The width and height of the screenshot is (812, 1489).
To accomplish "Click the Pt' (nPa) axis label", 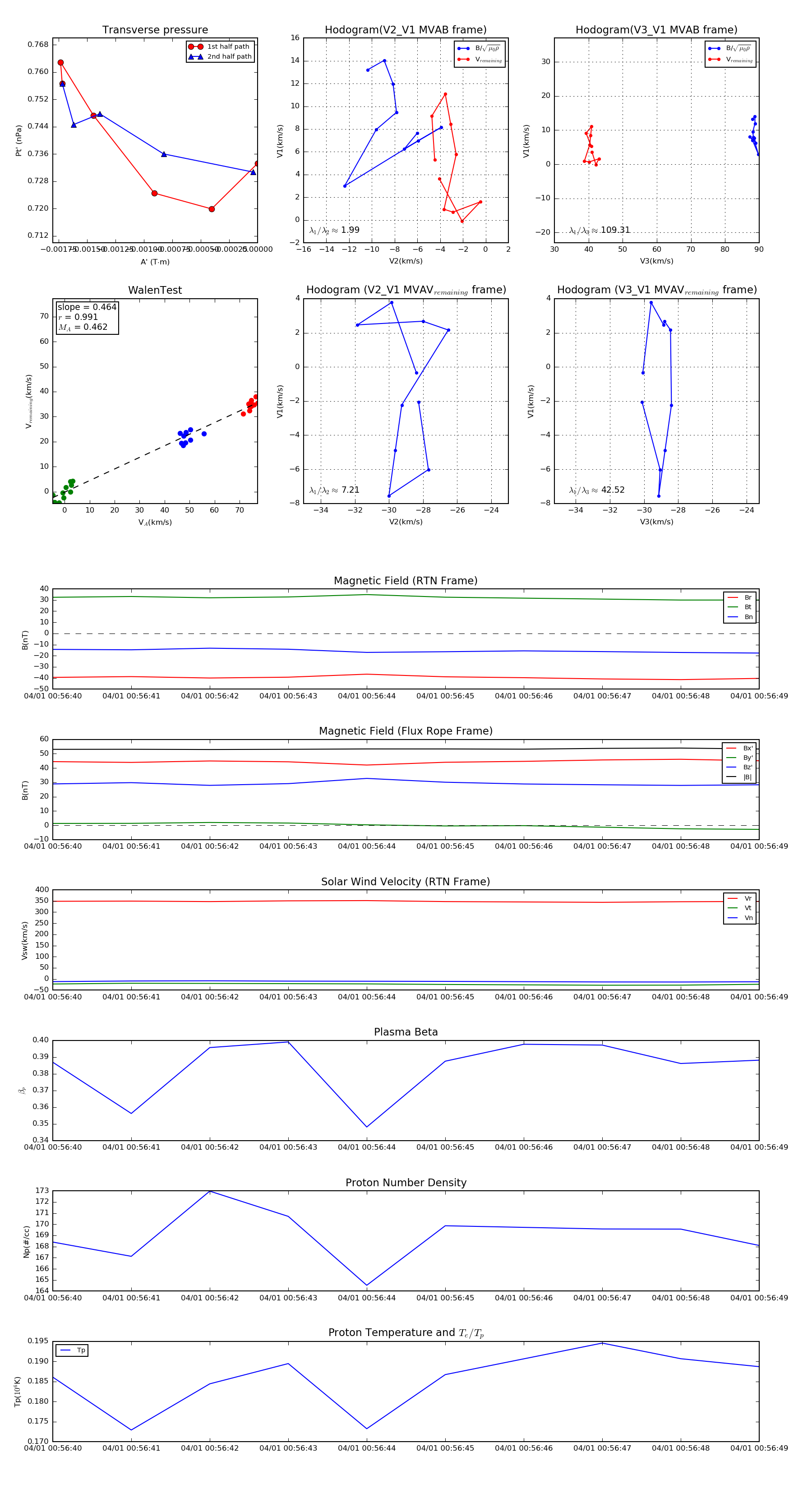I will (18, 140).
